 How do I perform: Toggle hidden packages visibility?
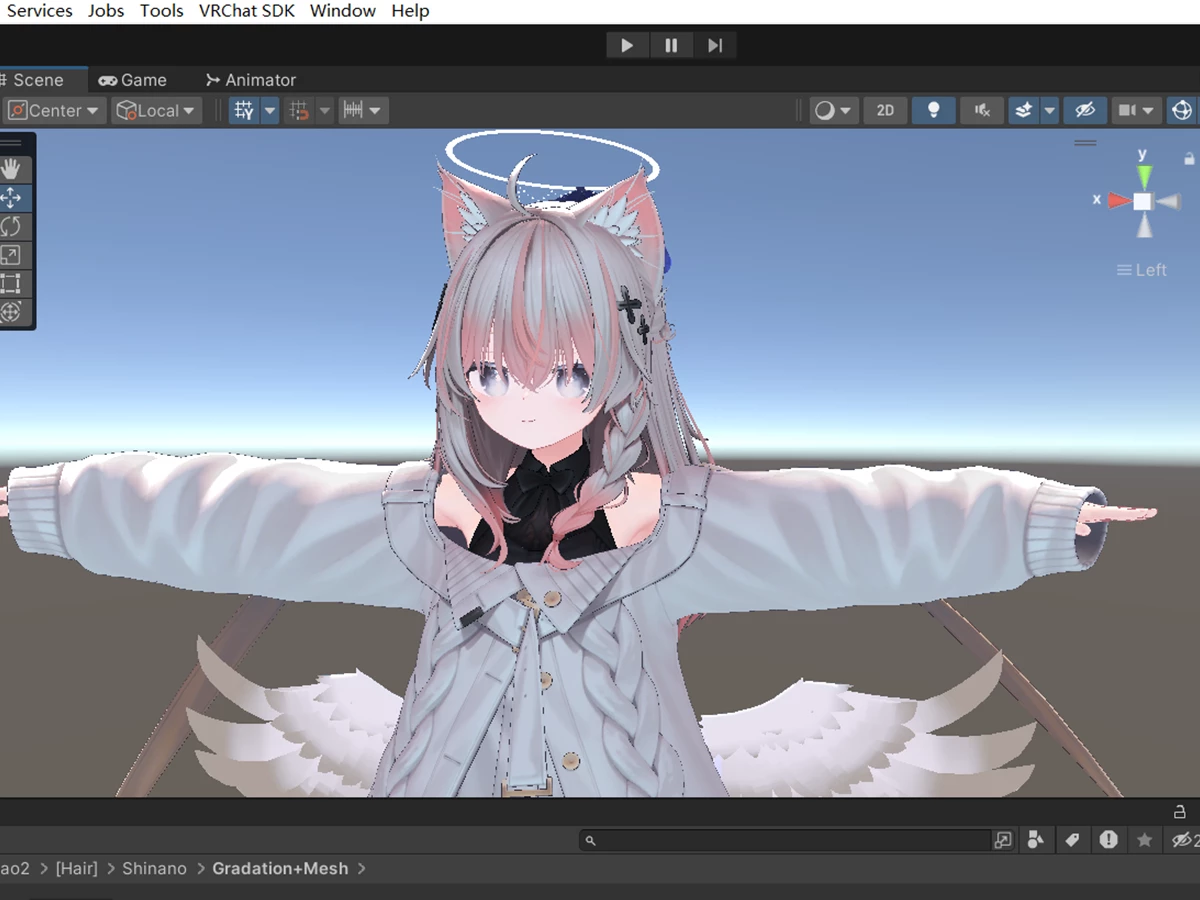(x=1184, y=840)
